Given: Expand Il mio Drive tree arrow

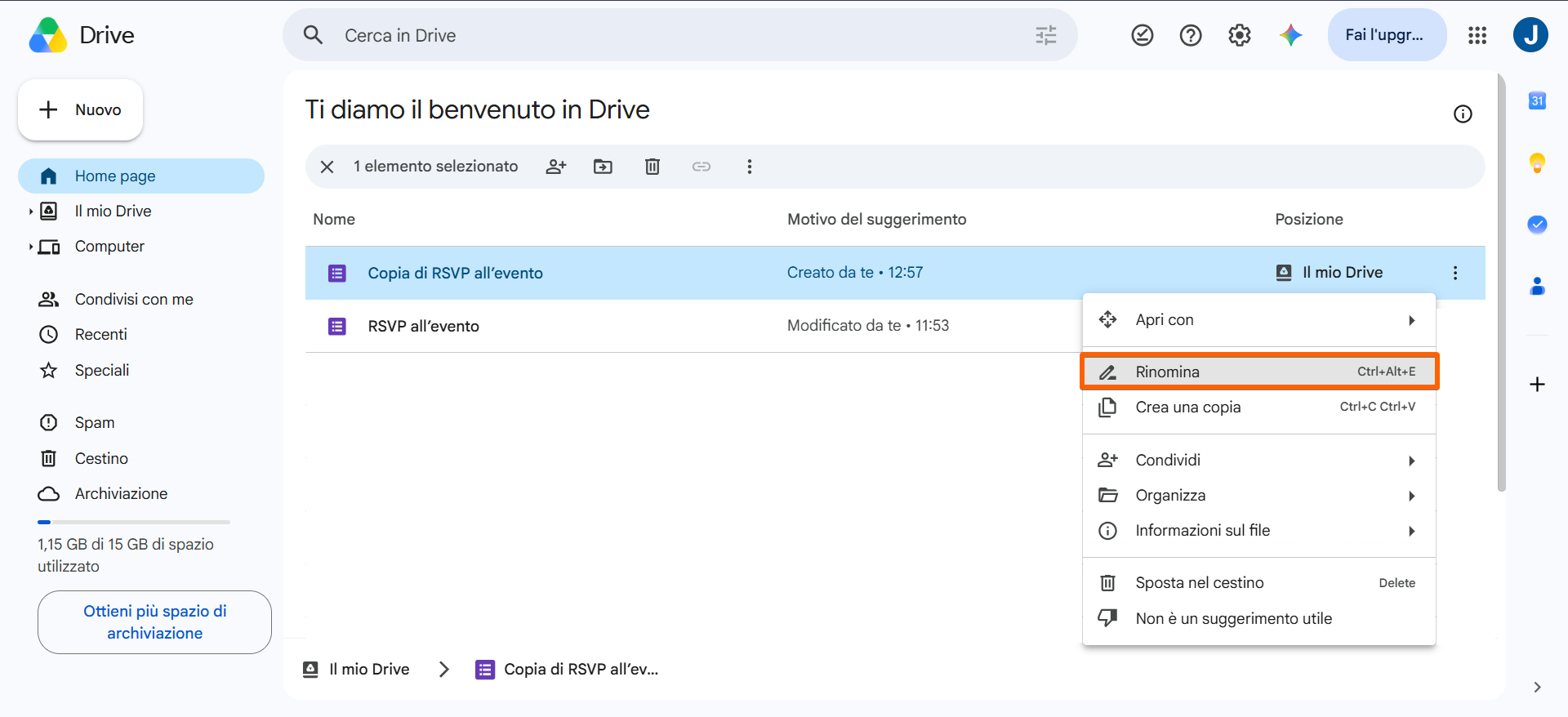Looking at the screenshot, I should 31,212.
